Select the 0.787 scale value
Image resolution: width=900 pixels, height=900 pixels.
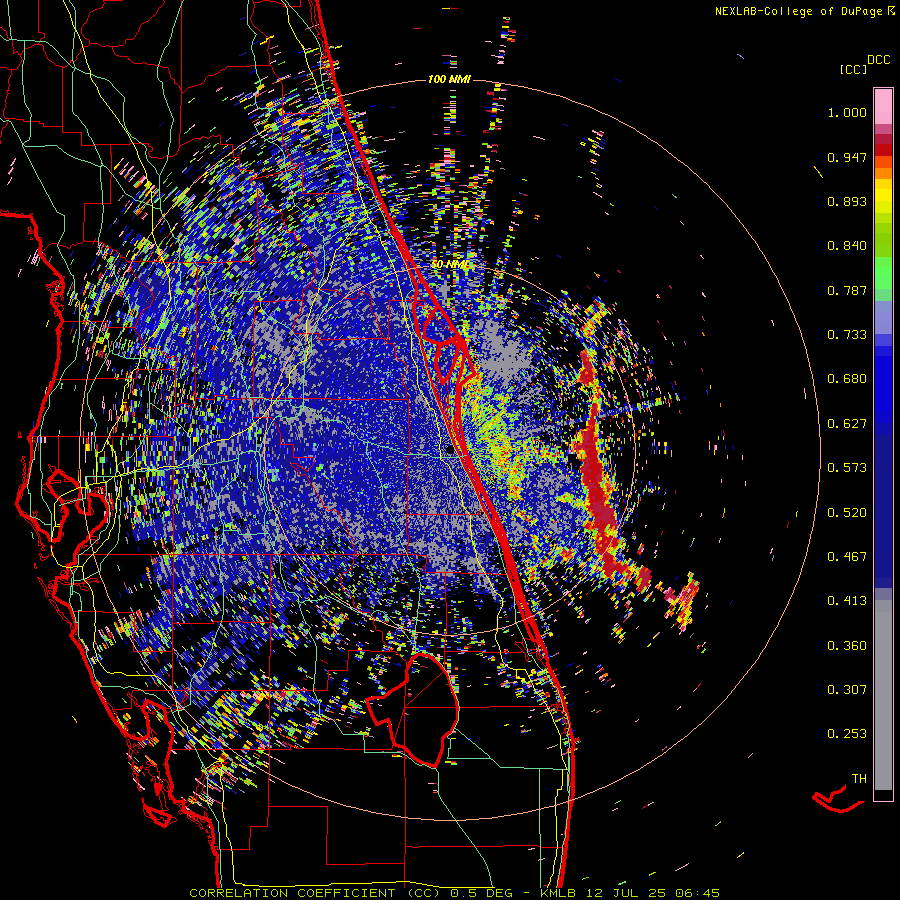coord(847,290)
